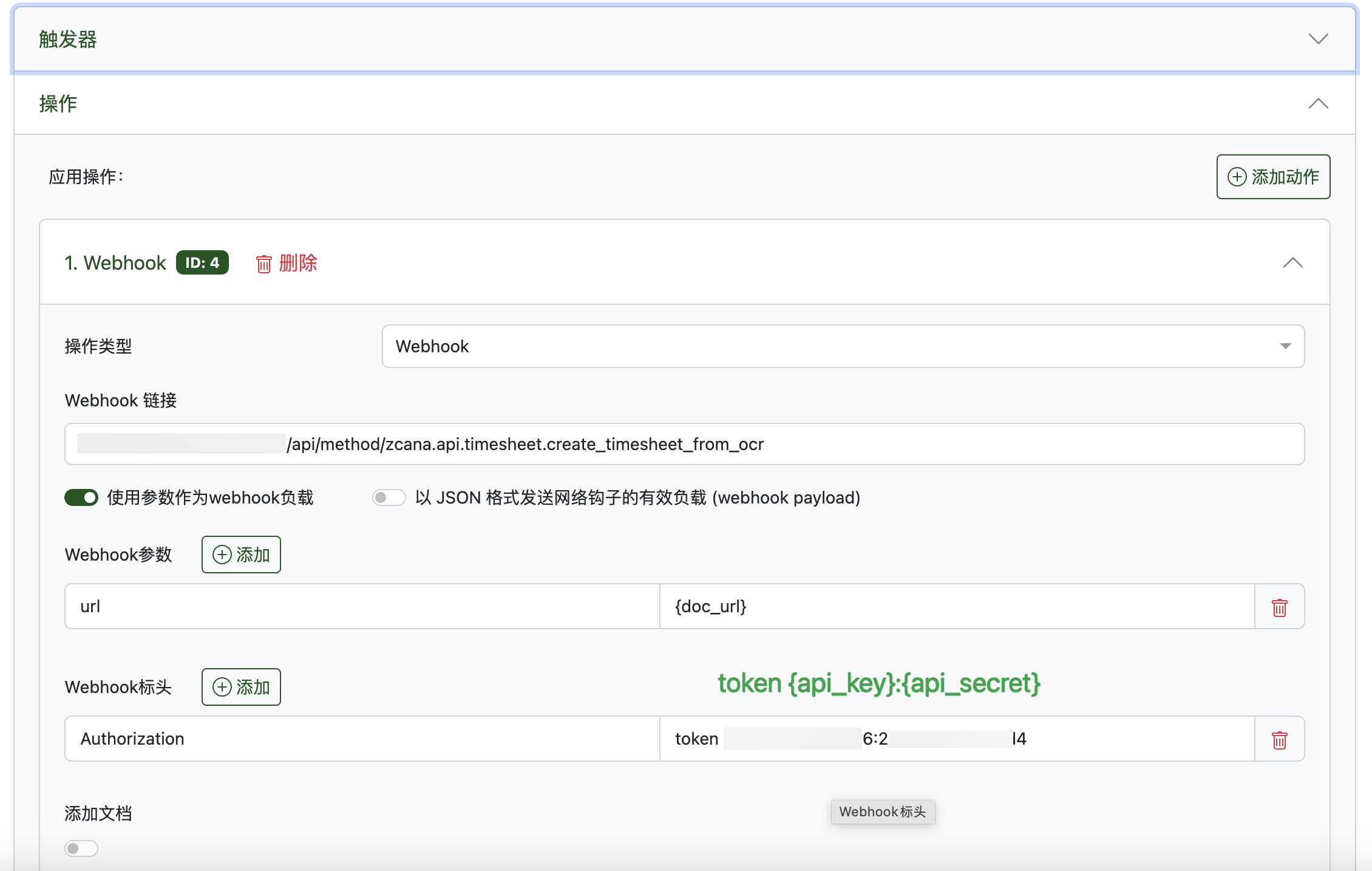Click the 删除 delete link

click(298, 263)
